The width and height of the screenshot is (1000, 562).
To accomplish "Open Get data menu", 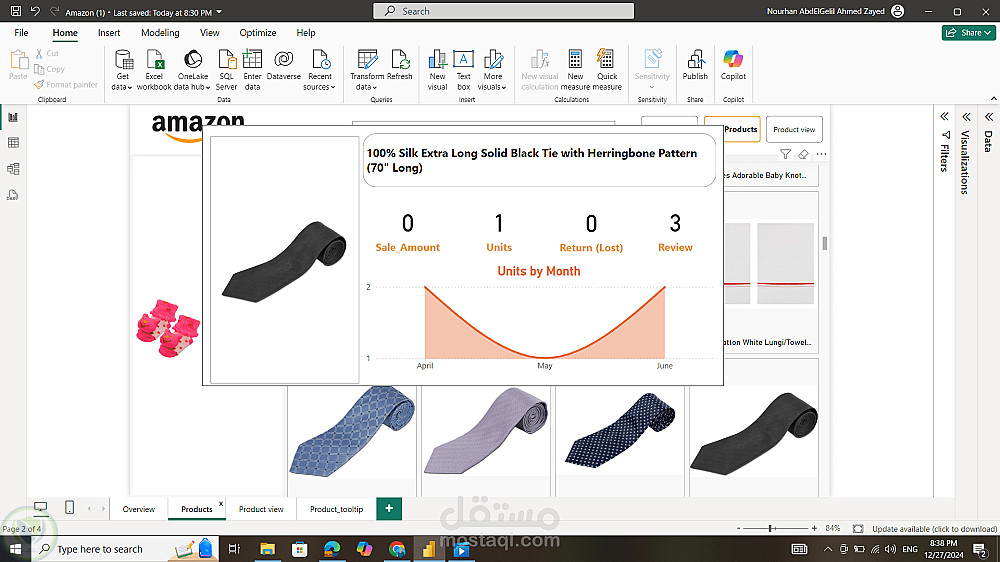I will click(x=122, y=70).
